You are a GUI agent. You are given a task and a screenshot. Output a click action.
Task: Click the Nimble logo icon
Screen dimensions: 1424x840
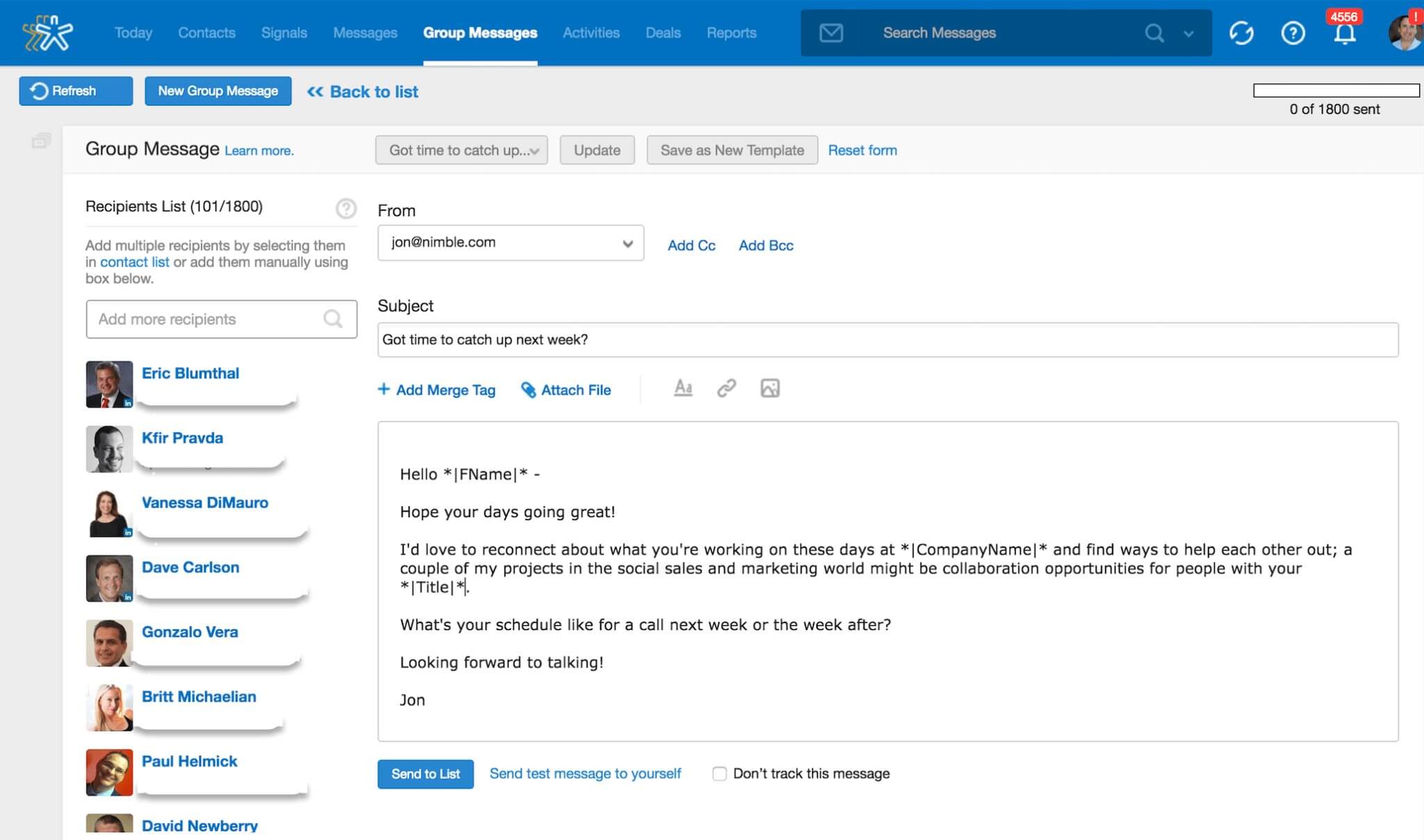point(47,33)
